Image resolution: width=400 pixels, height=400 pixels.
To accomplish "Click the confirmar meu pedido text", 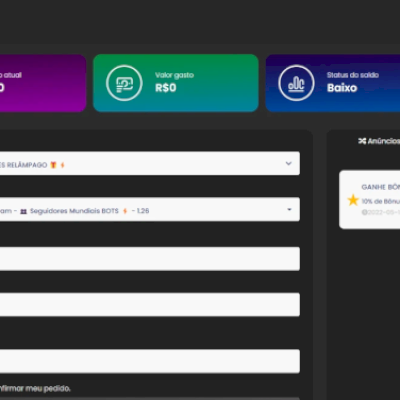I will coord(35,388).
